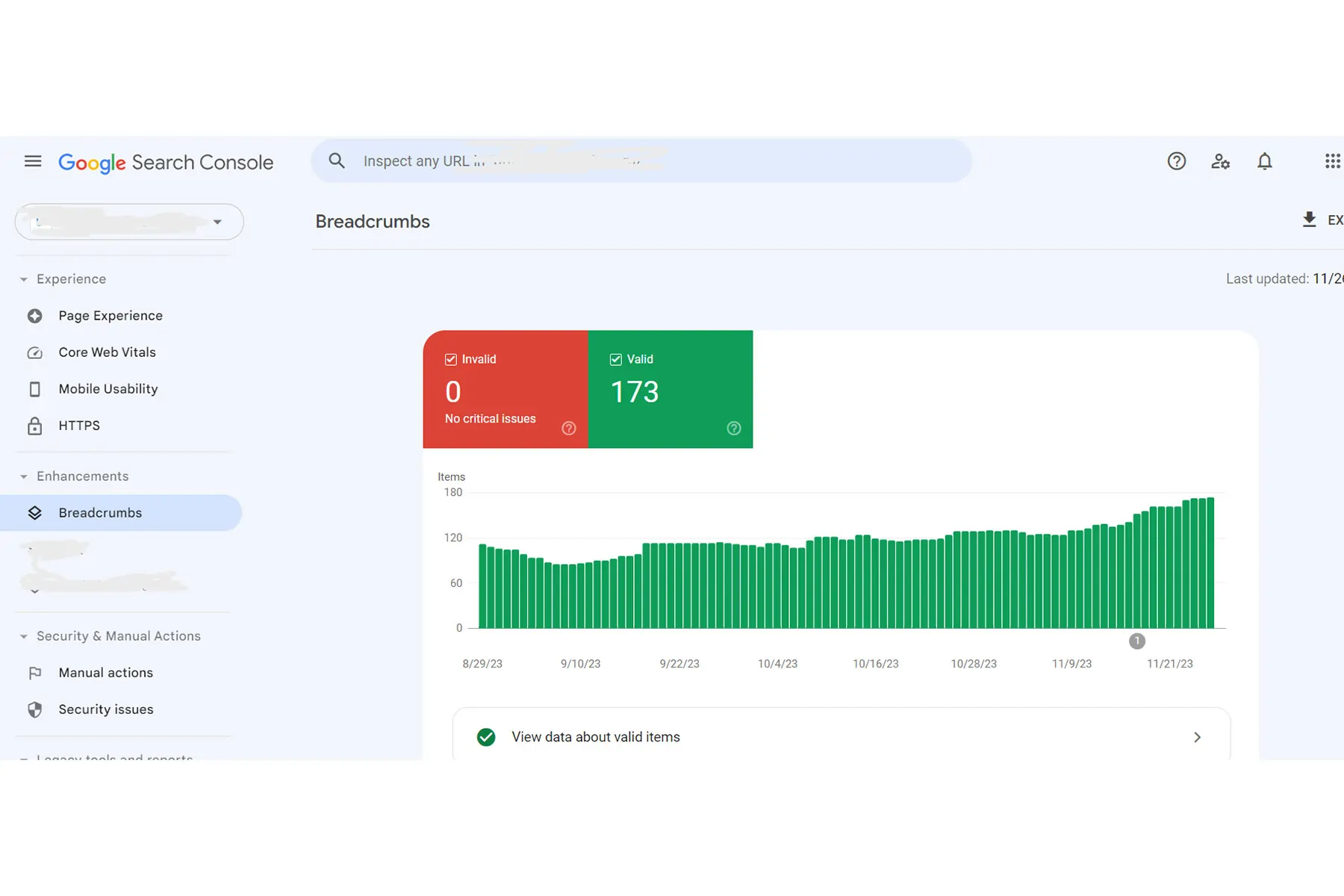Toggle the Invalid checkbox
This screenshot has width=1344, height=896.
point(451,359)
